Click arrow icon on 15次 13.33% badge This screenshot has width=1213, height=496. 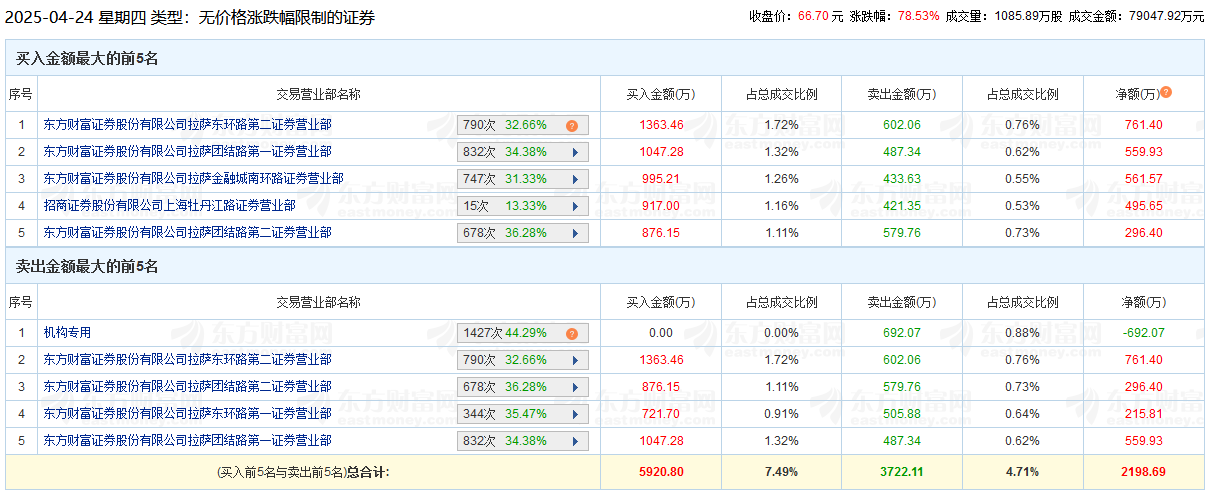coord(575,207)
